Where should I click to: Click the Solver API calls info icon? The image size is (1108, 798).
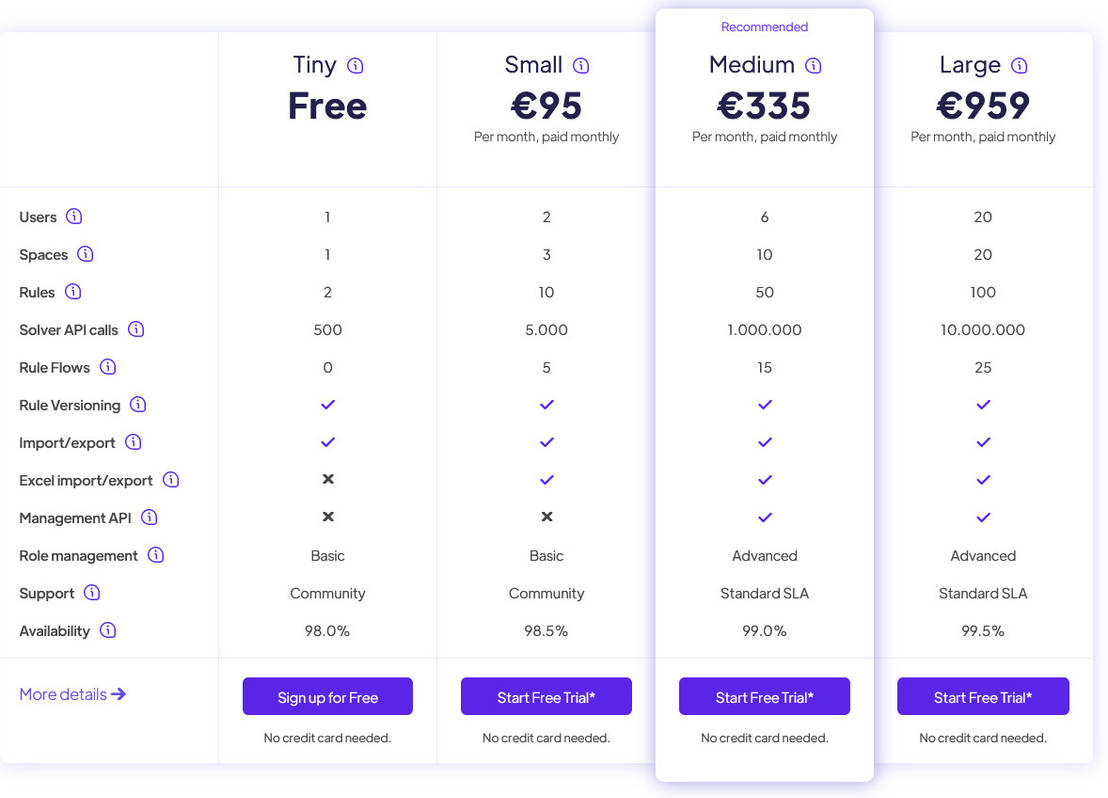tap(136, 329)
